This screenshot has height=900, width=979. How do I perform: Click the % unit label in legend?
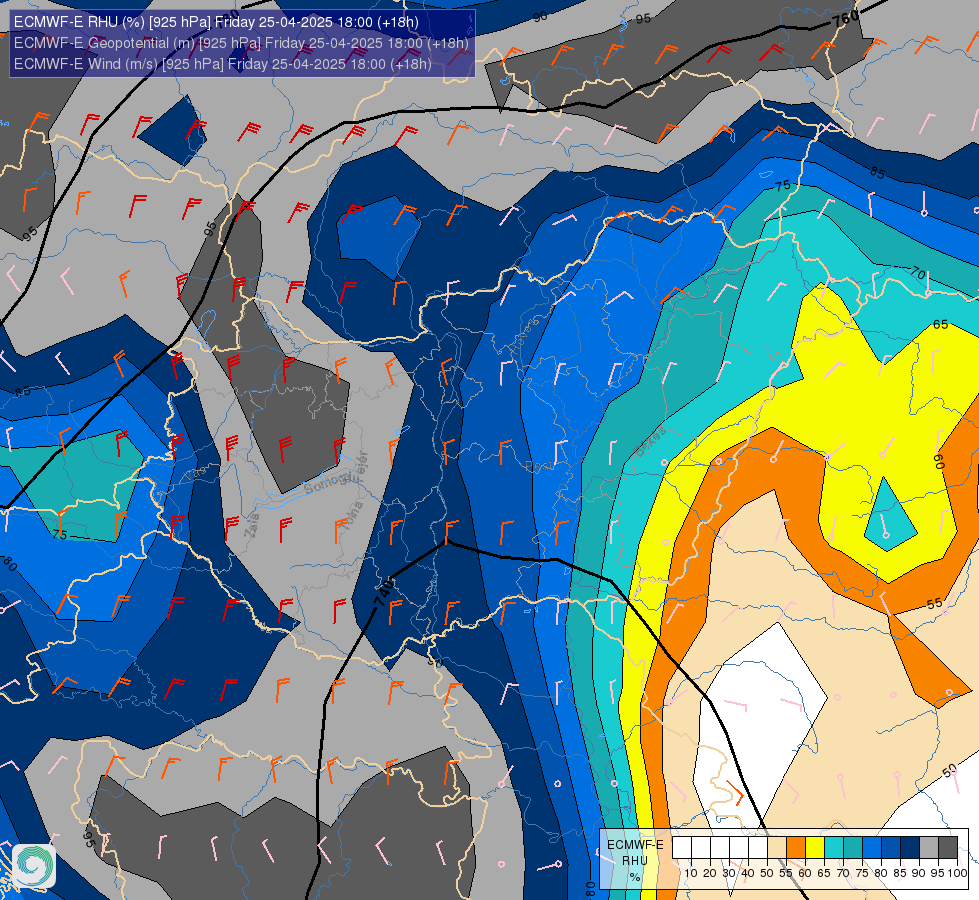pyautogui.click(x=635, y=877)
